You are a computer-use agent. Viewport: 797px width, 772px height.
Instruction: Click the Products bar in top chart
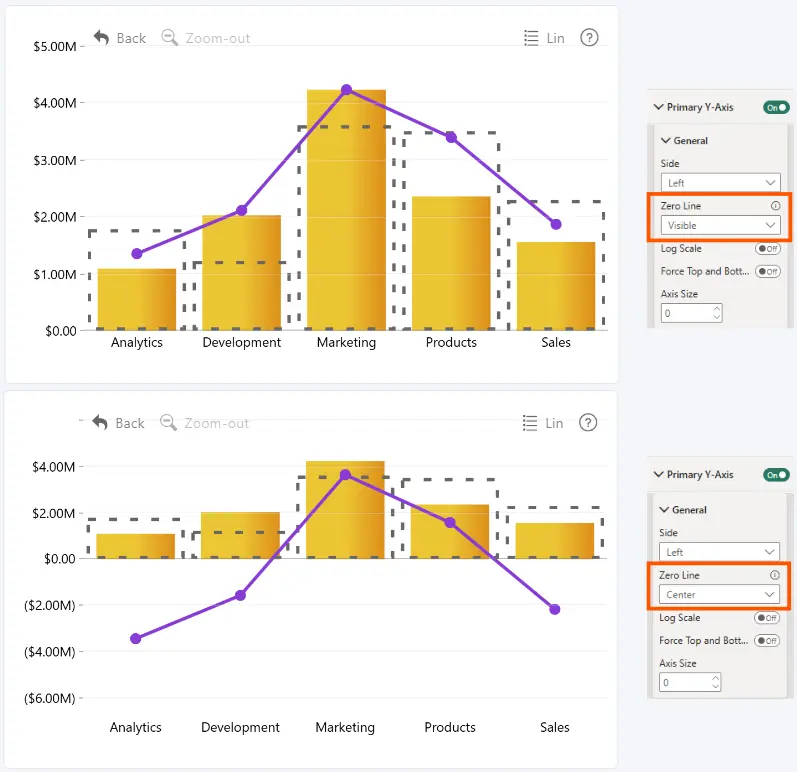tap(451, 263)
